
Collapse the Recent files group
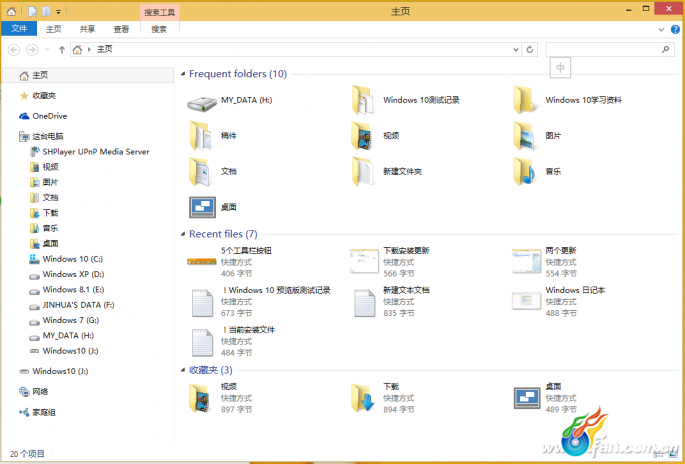[x=183, y=234]
